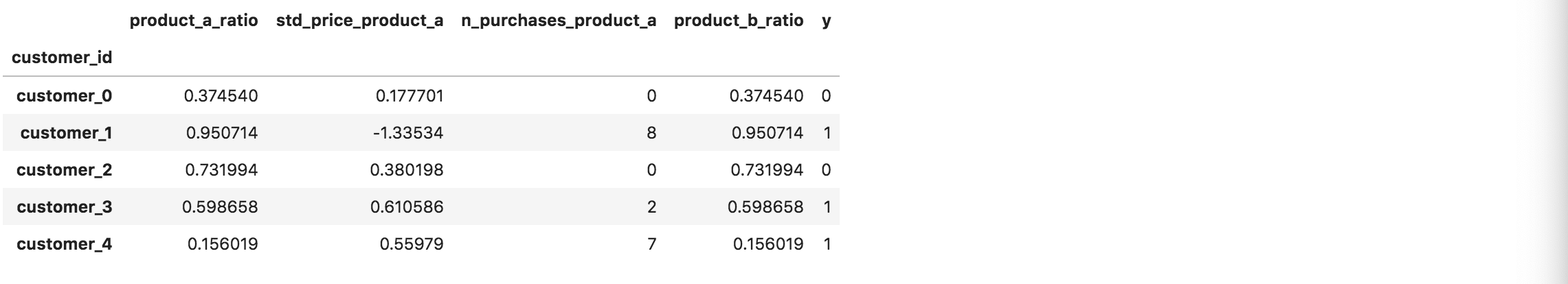Viewport: 1568px width, 284px height.
Task: Click n_purchases value 7 for customer_4
Action: [x=651, y=244]
